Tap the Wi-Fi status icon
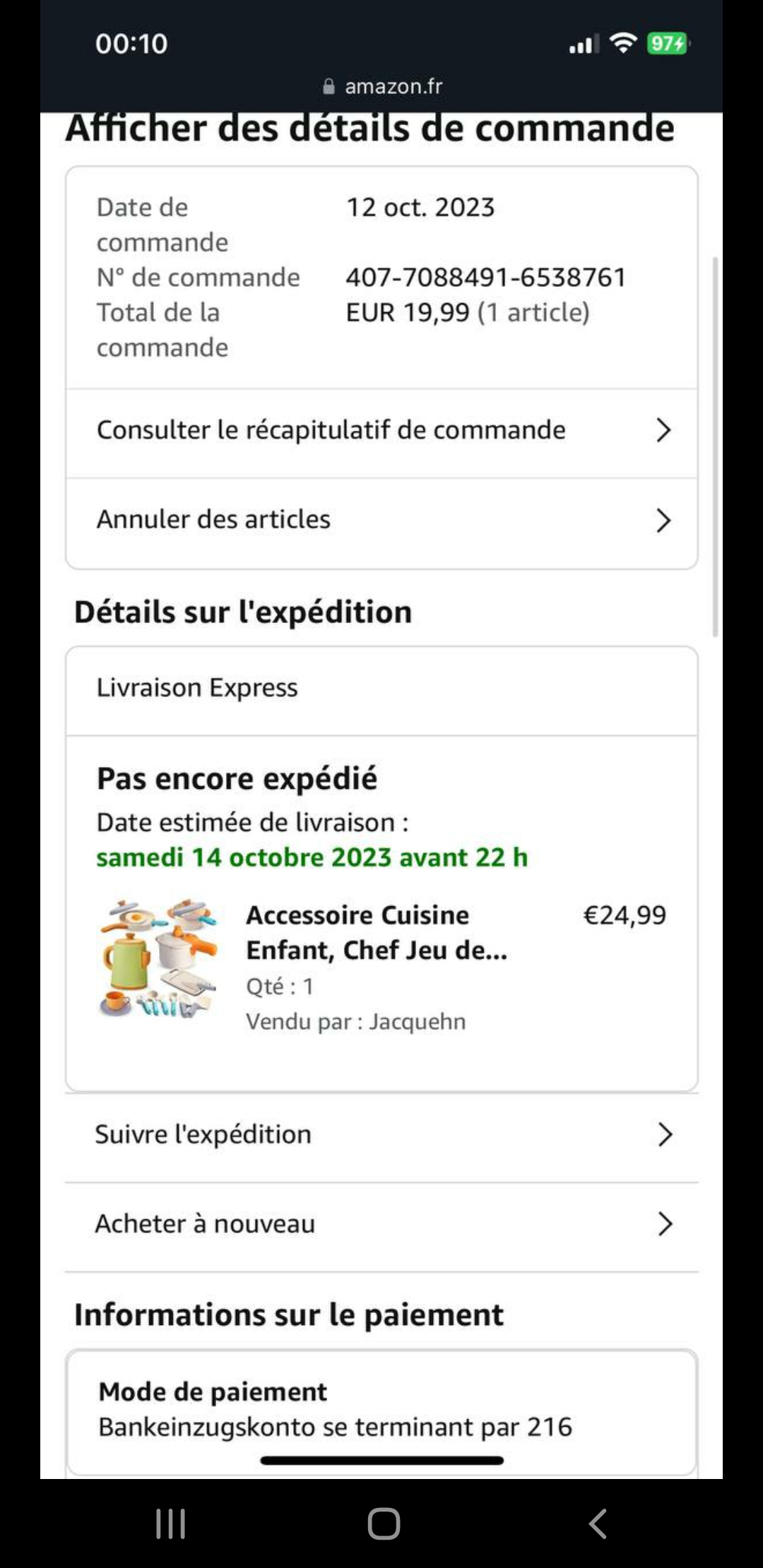The height and width of the screenshot is (1568, 763). tap(623, 43)
